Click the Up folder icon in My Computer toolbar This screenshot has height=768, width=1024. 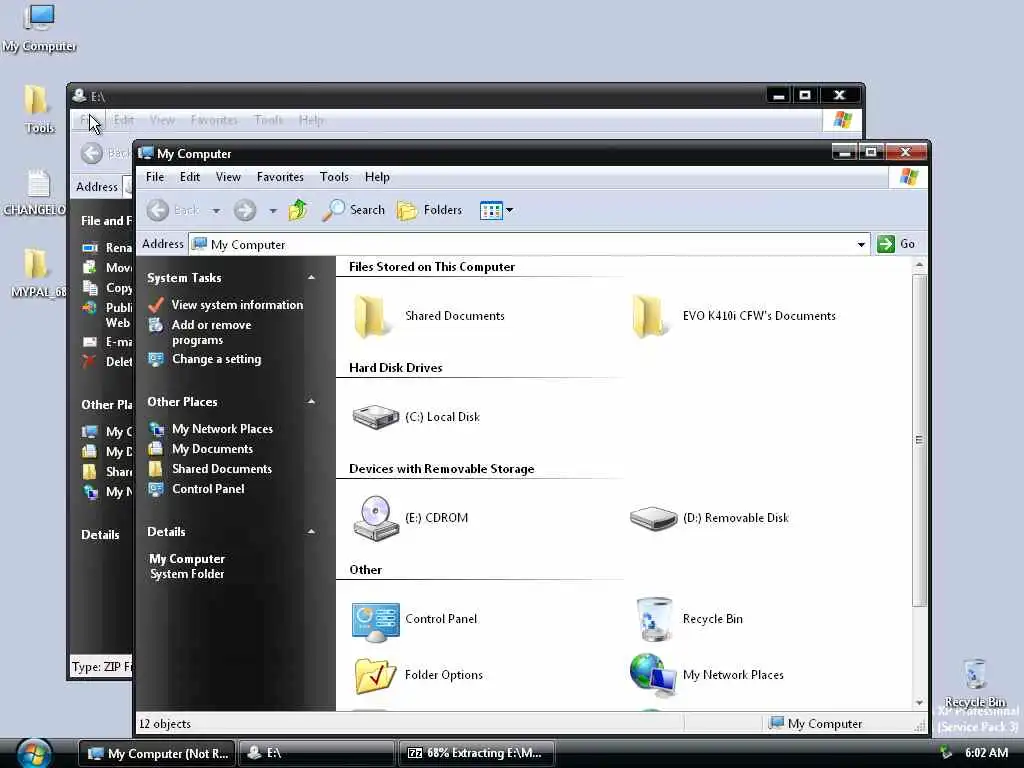(x=298, y=210)
